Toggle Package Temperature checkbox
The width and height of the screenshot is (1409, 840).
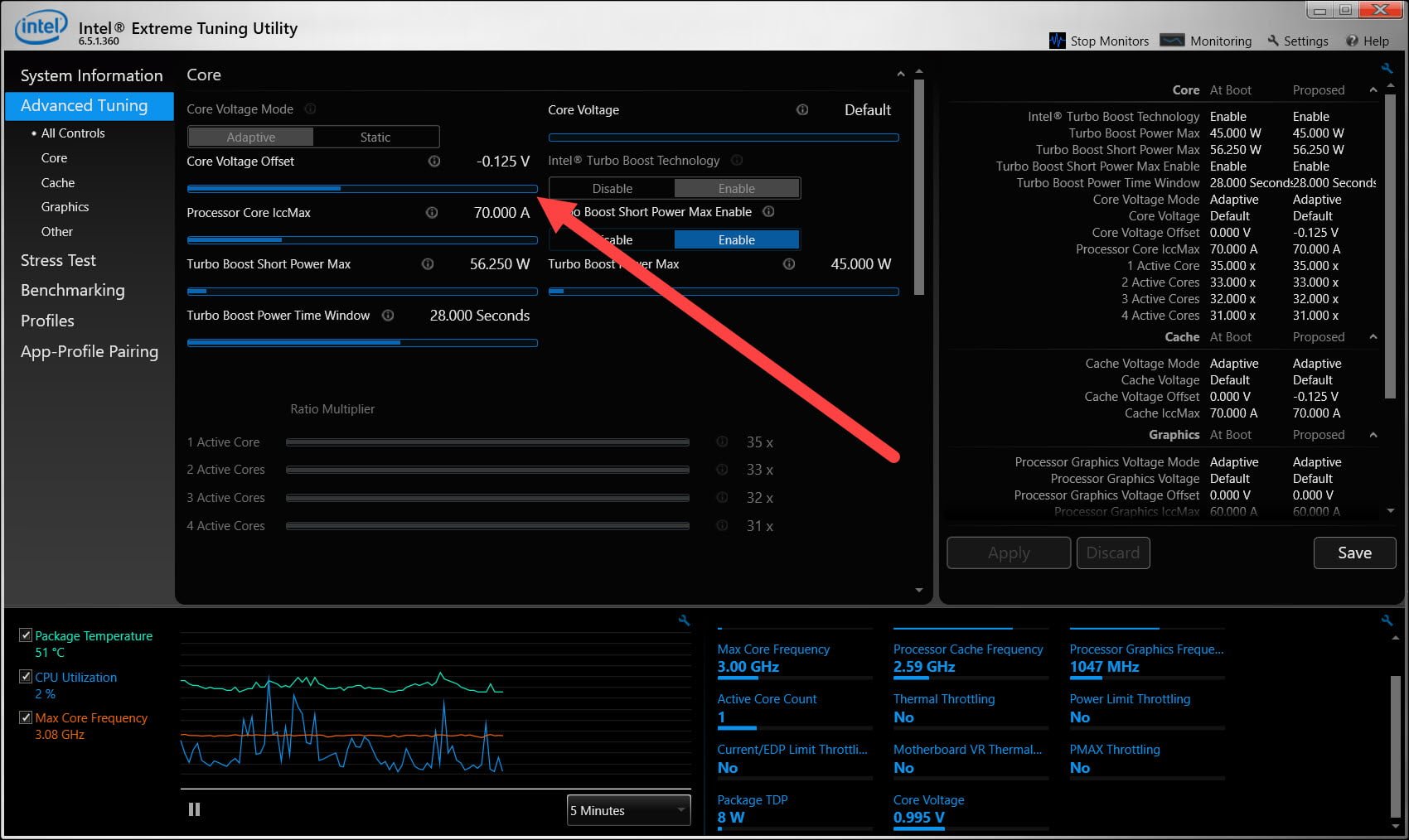point(26,635)
